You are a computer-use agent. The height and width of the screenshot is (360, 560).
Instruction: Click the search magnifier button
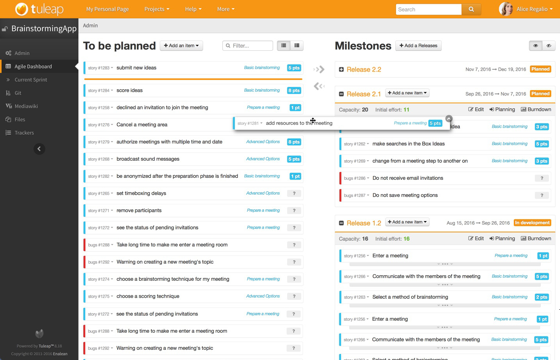471,9
